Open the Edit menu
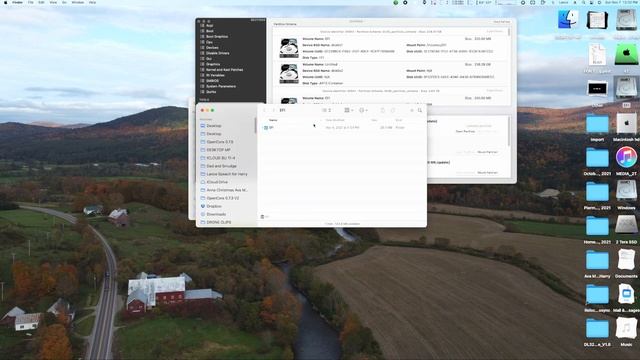The width and height of the screenshot is (640, 360). 41,2
